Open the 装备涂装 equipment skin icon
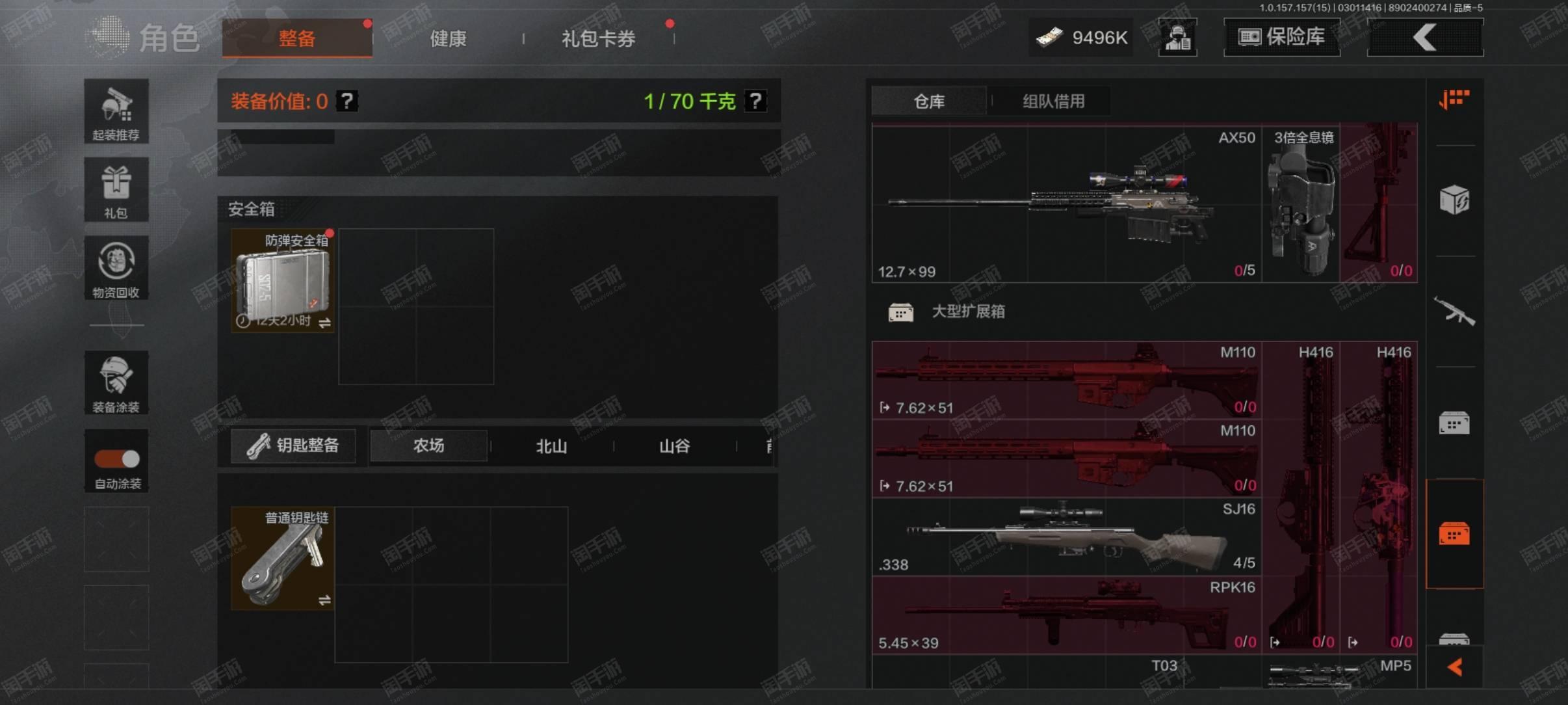The image size is (1568, 705). click(116, 382)
